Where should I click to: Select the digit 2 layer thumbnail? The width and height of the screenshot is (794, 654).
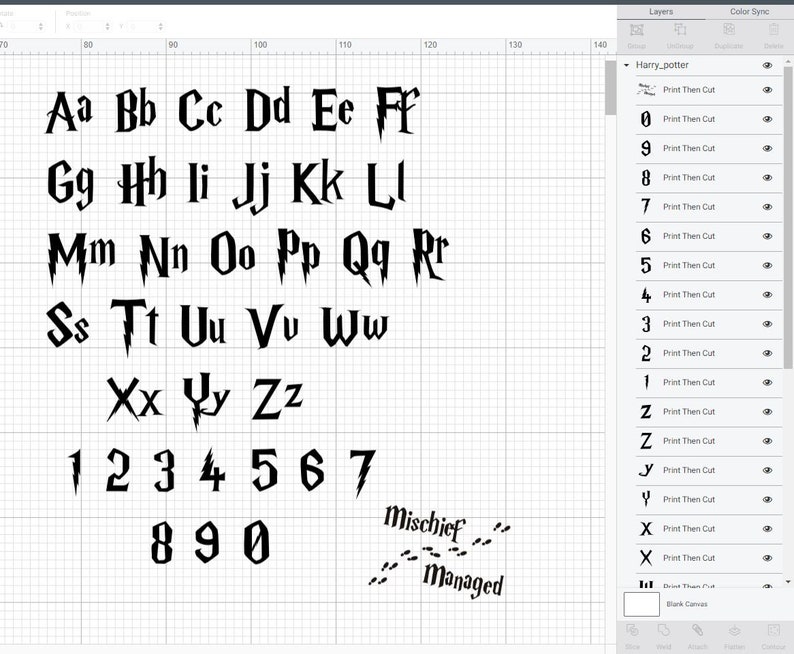point(646,353)
